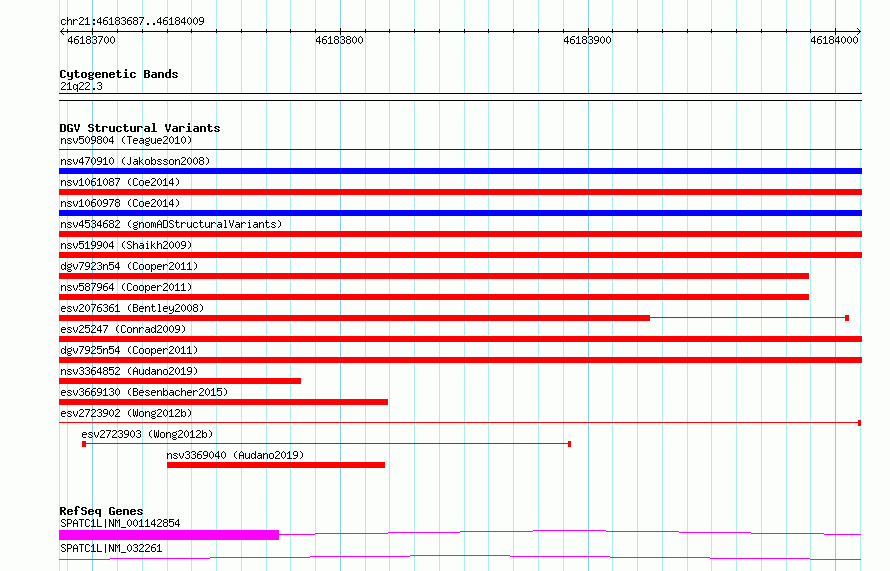Click the Cytogenetic Bands track title
This screenshot has height=571, width=890.
(119, 74)
